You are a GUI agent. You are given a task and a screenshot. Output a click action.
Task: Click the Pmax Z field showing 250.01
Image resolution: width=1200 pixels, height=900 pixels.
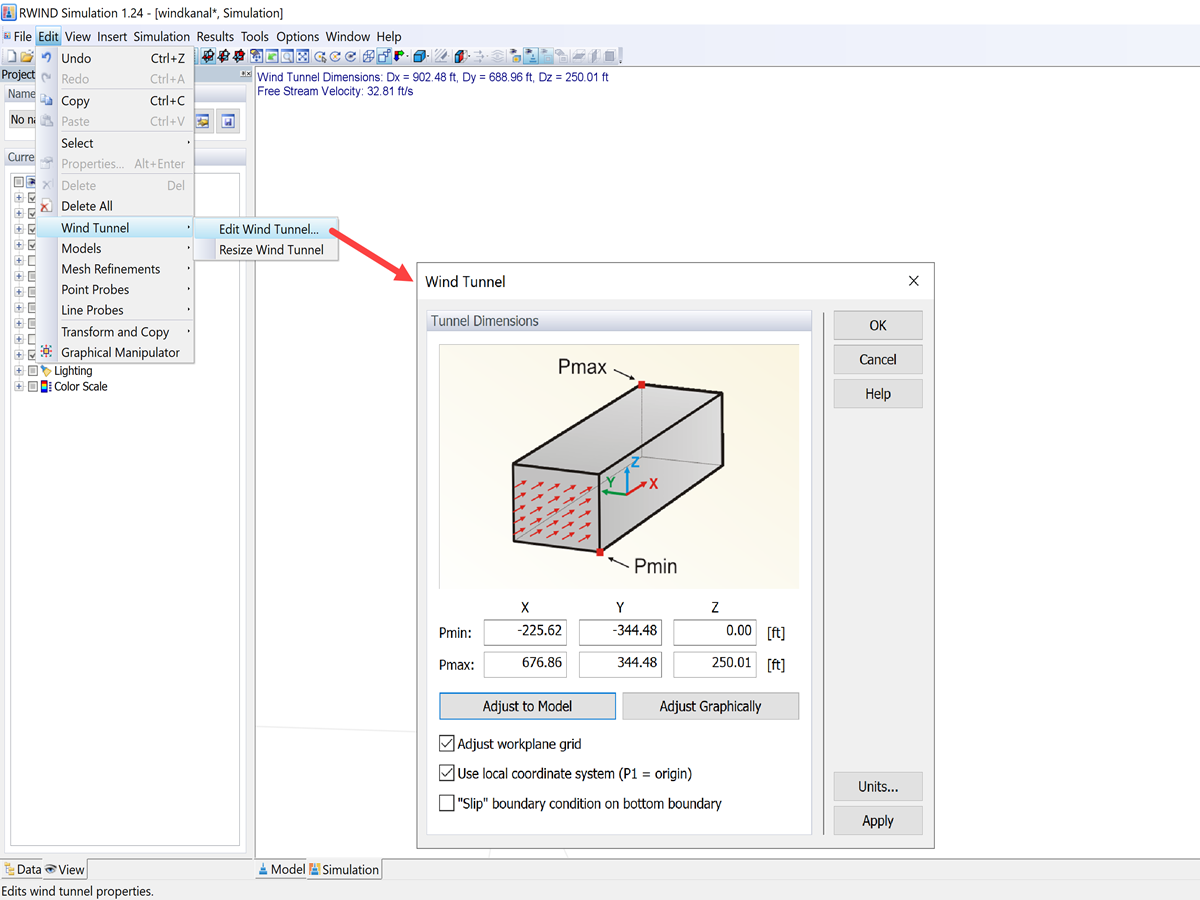pos(716,664)
